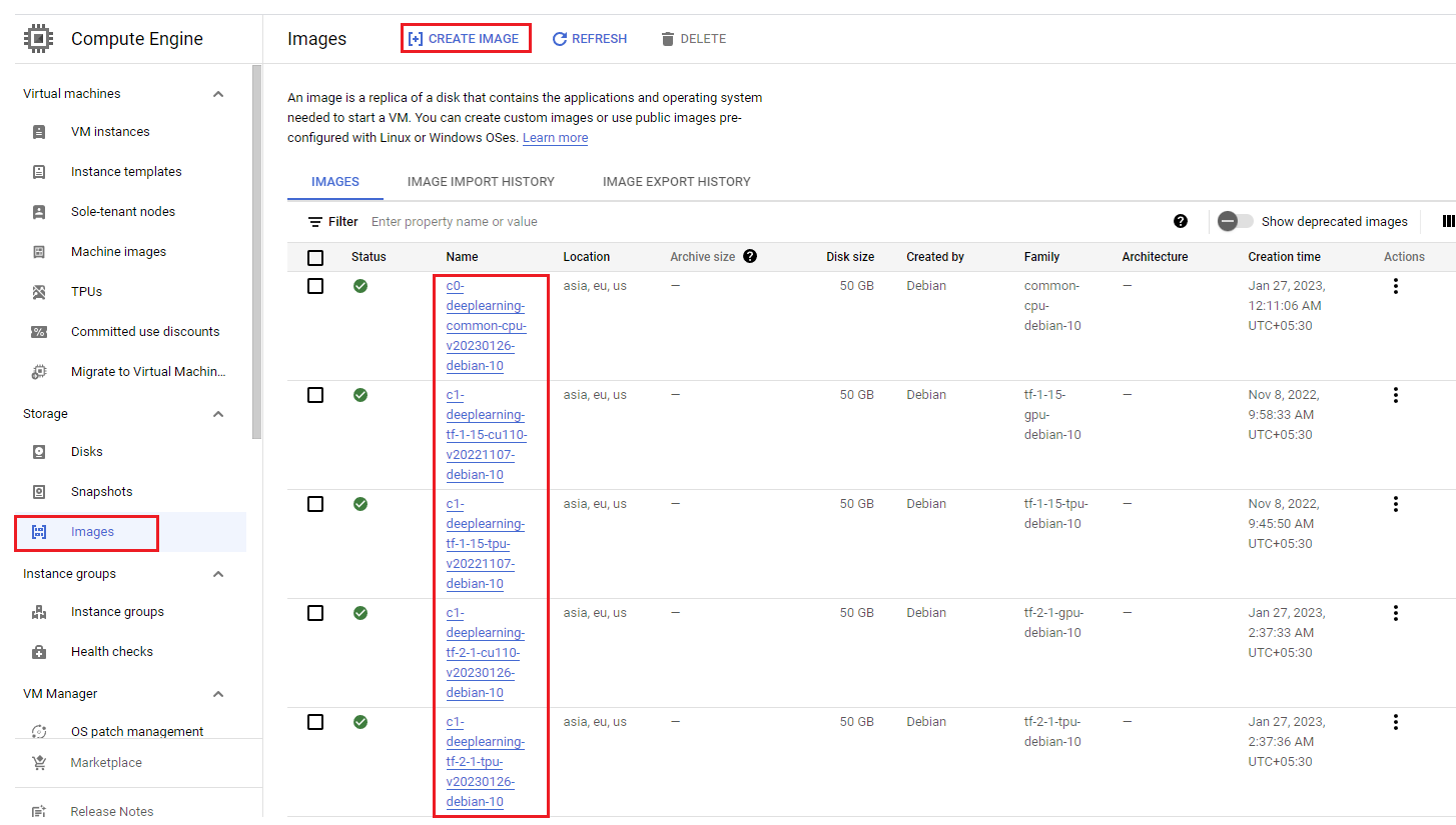Click the Disk size column header
1456x825 pixels.
[x=850, y=257]
